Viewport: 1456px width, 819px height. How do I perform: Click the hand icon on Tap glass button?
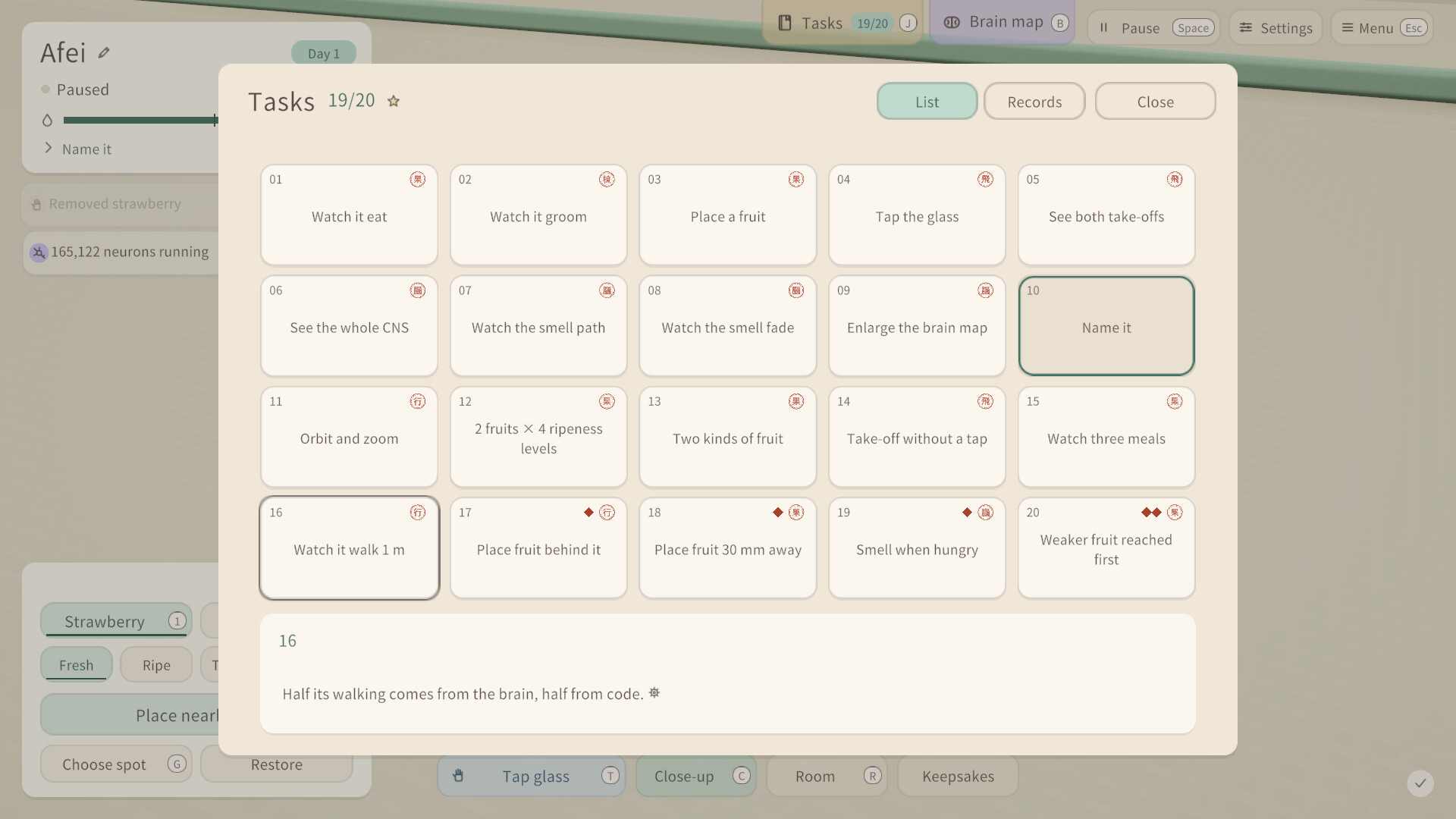tap(458, 776)
